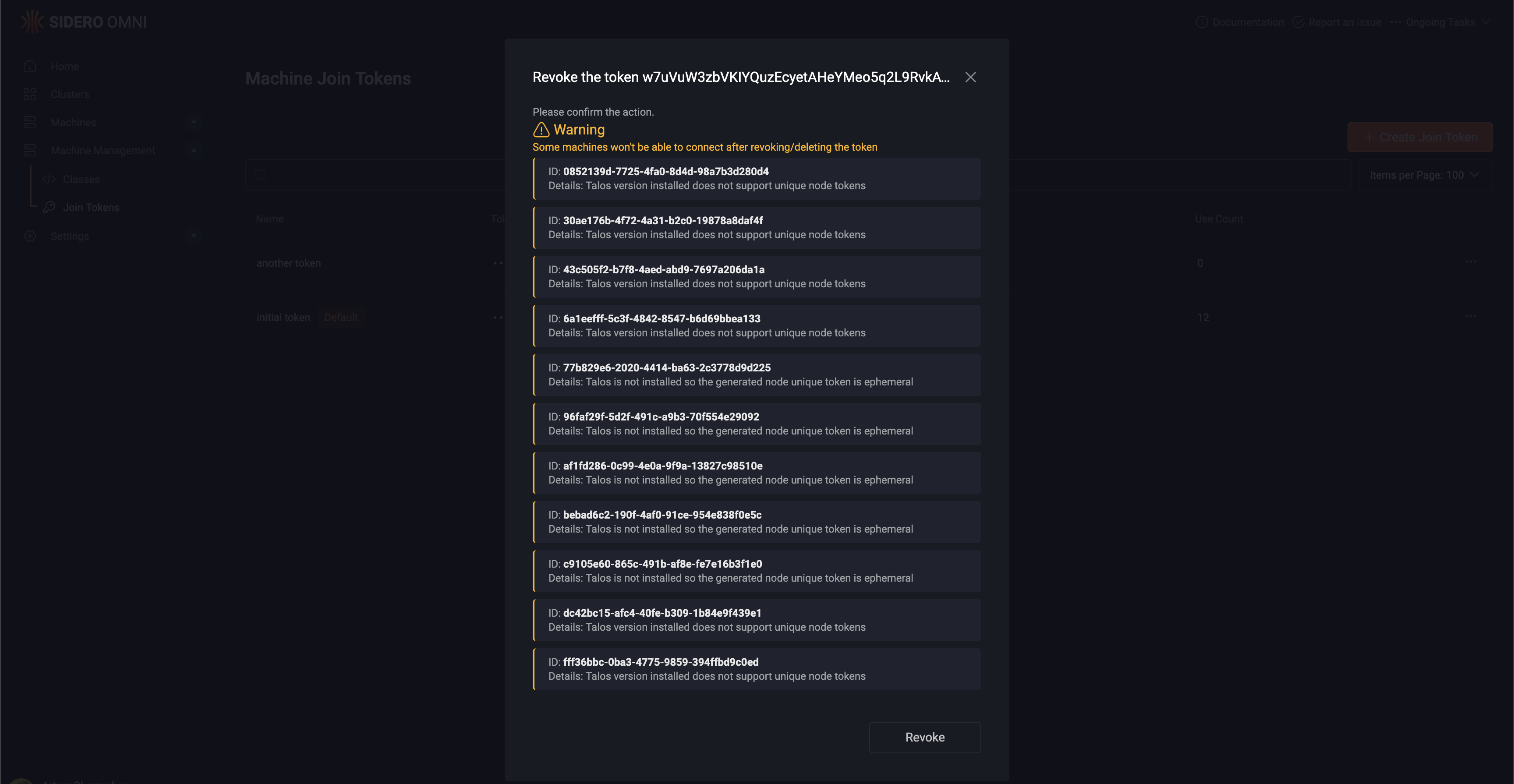Click the Create Join Token button
Image resolution: width=1514 pixels, height=784 pixels.
click(x=1419, y=138)
